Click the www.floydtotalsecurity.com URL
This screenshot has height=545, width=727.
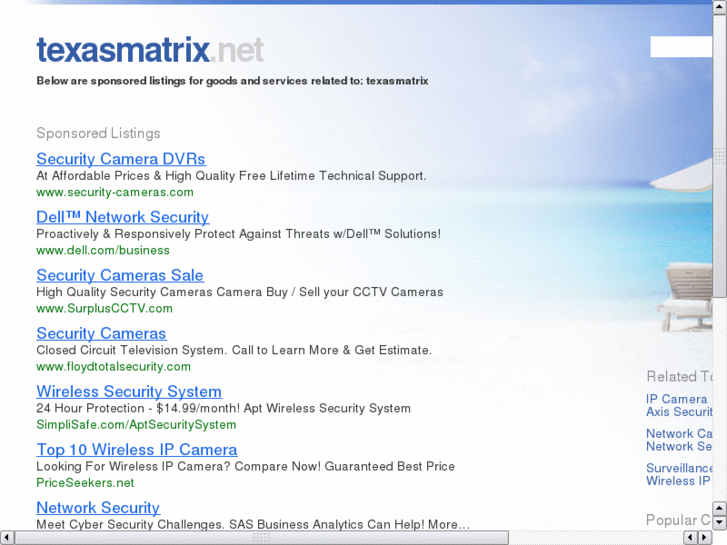point(113,367)
